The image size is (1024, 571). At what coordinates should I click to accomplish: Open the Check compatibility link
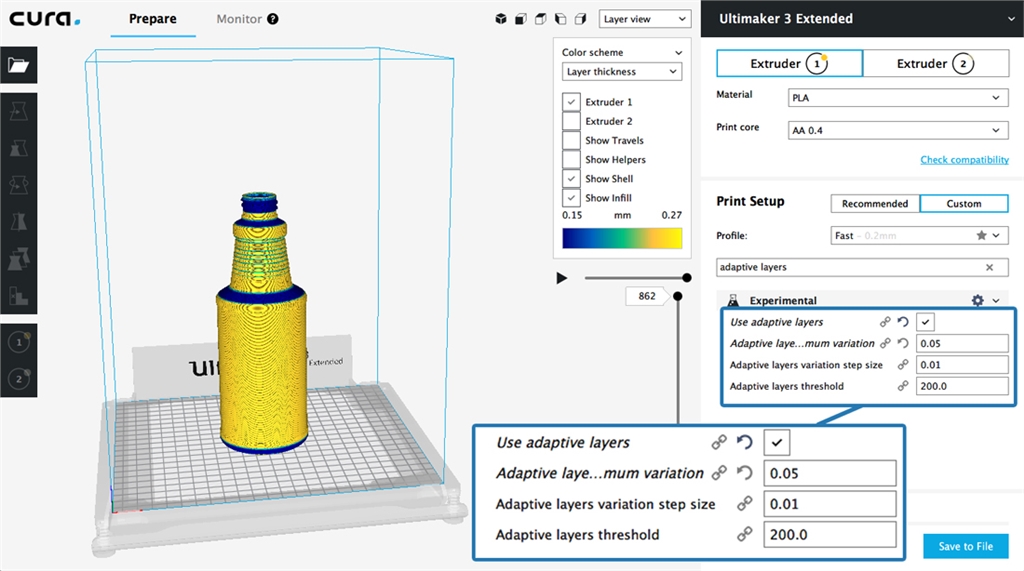pos(964,160)
